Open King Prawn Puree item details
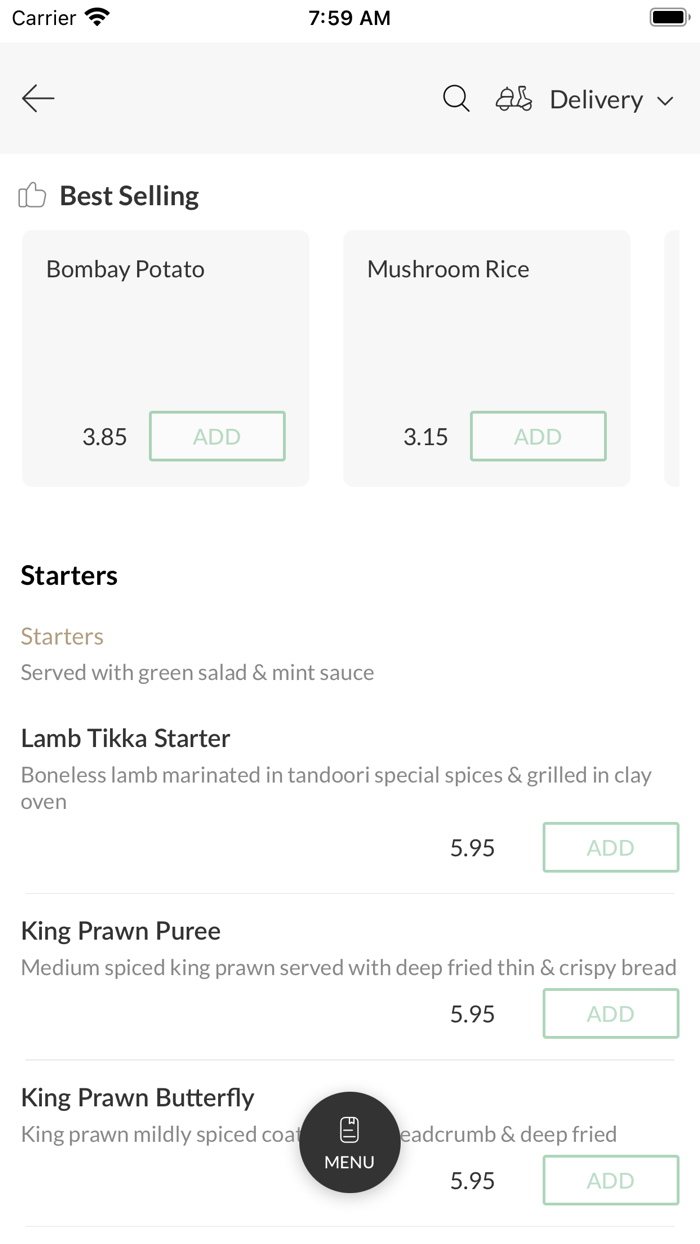 coord(121,931)
